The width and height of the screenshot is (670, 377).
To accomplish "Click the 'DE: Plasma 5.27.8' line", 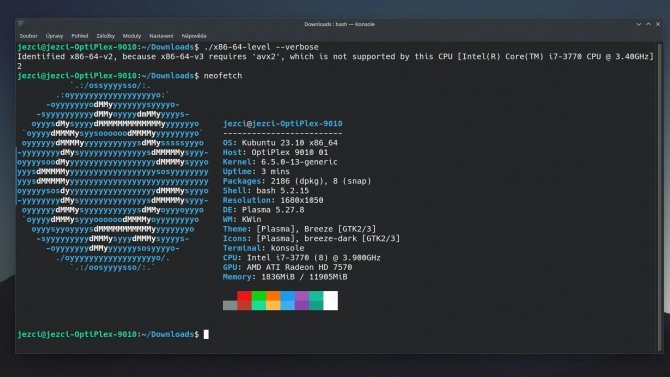I will click(264, 210).
